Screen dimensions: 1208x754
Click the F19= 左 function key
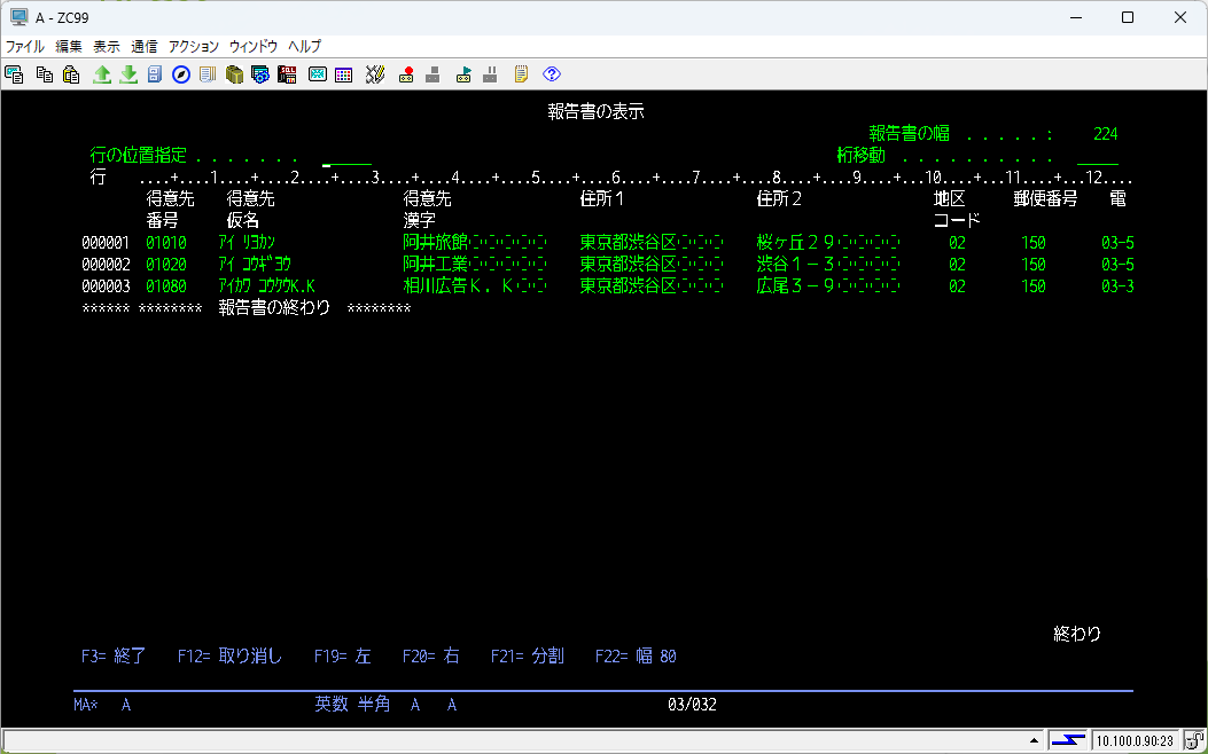[342, 656]
